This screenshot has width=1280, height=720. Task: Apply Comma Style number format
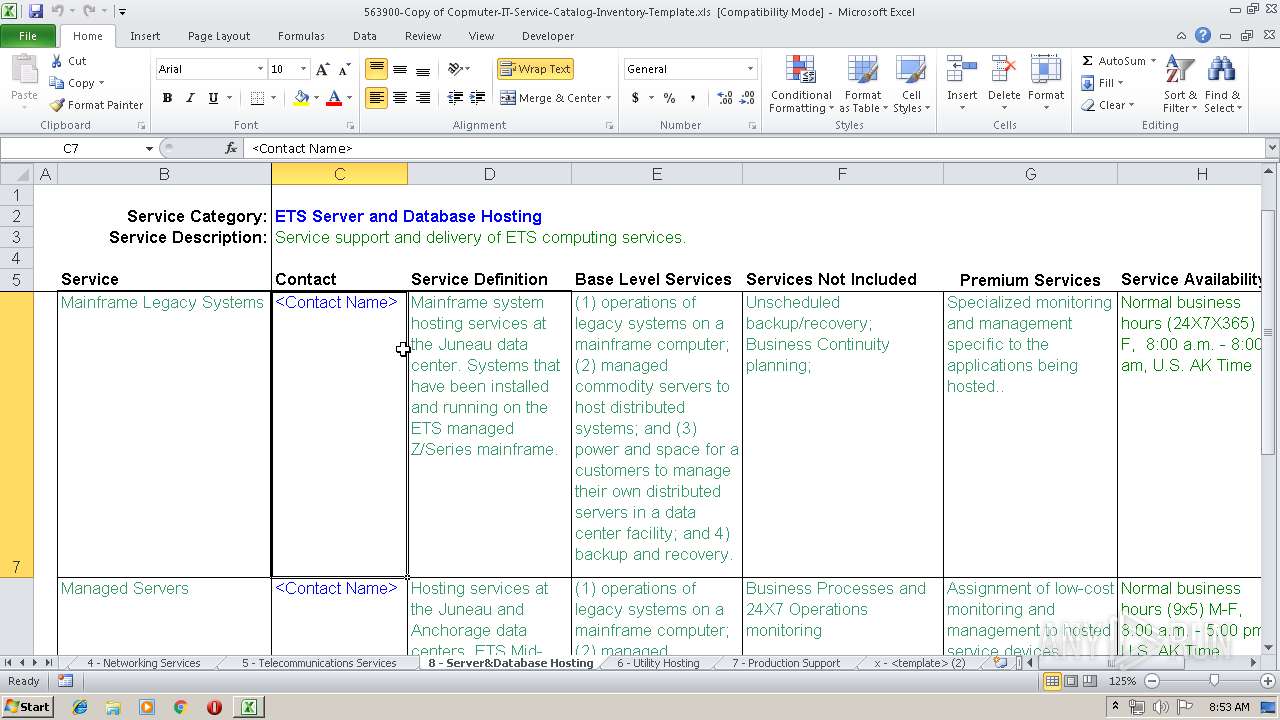point(693,98)
